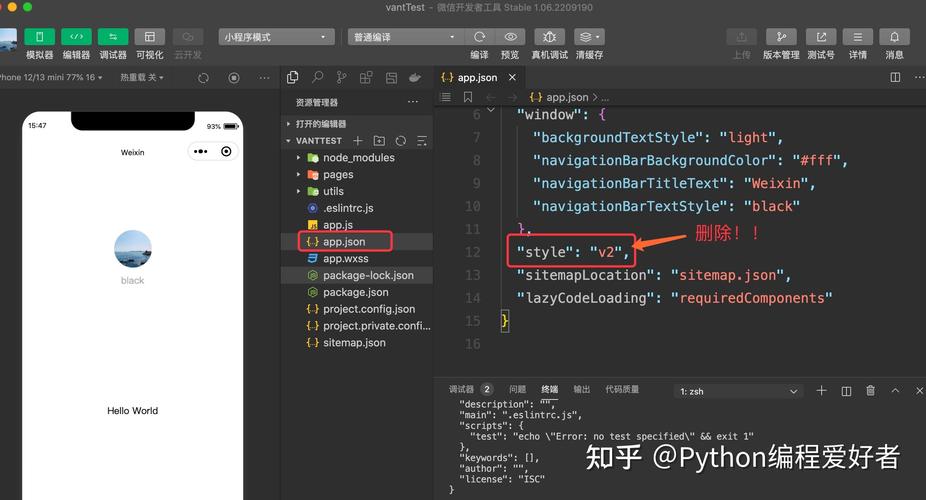Open the iPhone 12/13 mini device dropdown
926x500 pixels.
tap(51, 77)
